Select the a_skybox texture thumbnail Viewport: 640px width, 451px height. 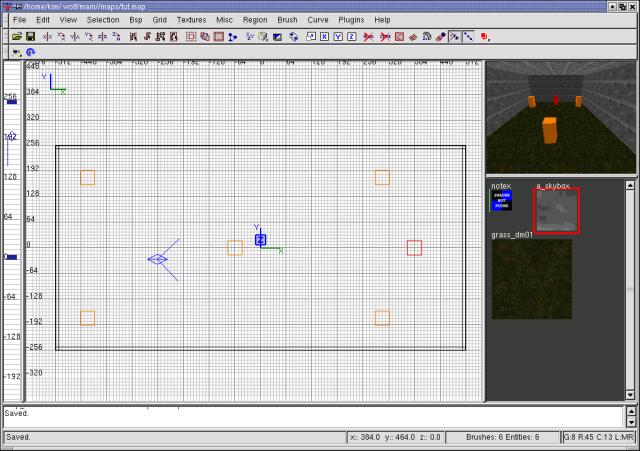(x=557, y=211)
